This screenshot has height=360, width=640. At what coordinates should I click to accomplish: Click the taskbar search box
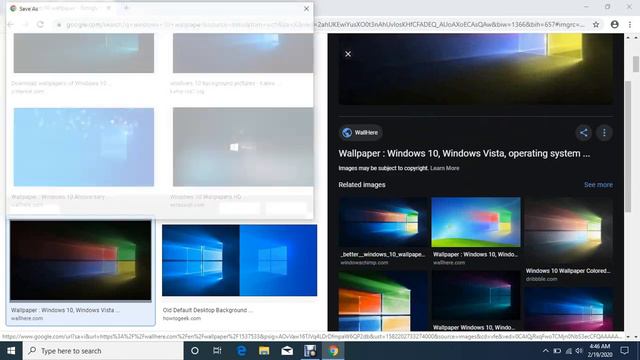tap(103, 351)
